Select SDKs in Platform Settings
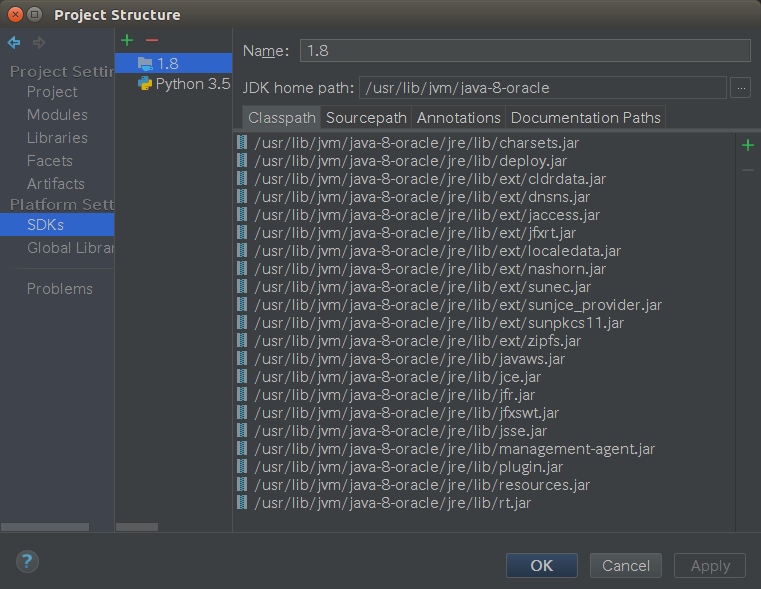Viewport: 761px width, 589px height. [57, 225]
